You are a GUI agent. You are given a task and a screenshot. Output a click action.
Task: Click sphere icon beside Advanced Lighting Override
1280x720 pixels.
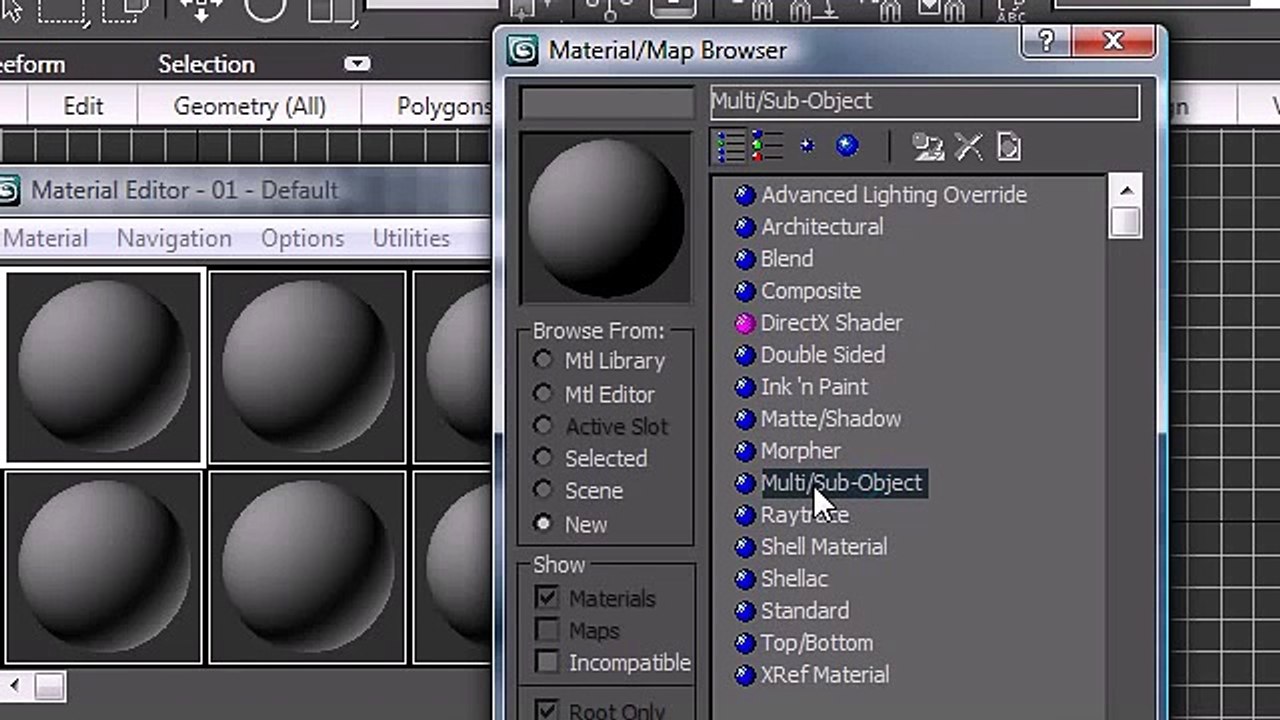pos(745,195)
